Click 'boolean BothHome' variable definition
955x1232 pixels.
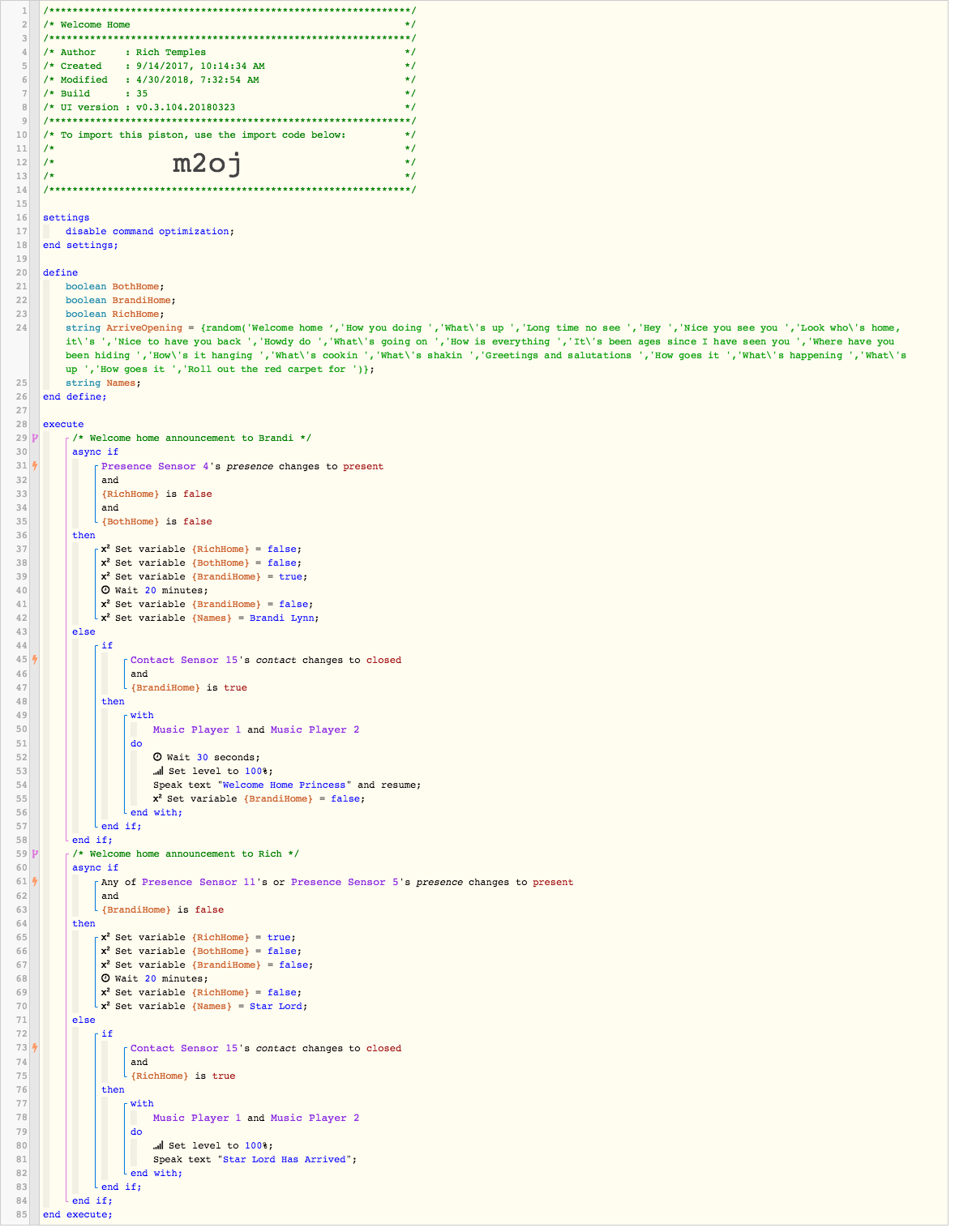(115, 286)
